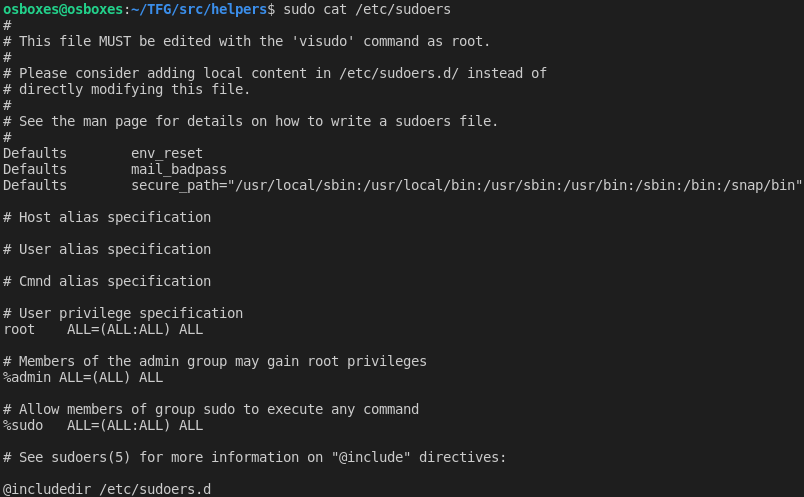Click the '%sudo ALL=(ALL:ALL) ALL' line
The image size is (804, 497).
click(x=103, y=425)
